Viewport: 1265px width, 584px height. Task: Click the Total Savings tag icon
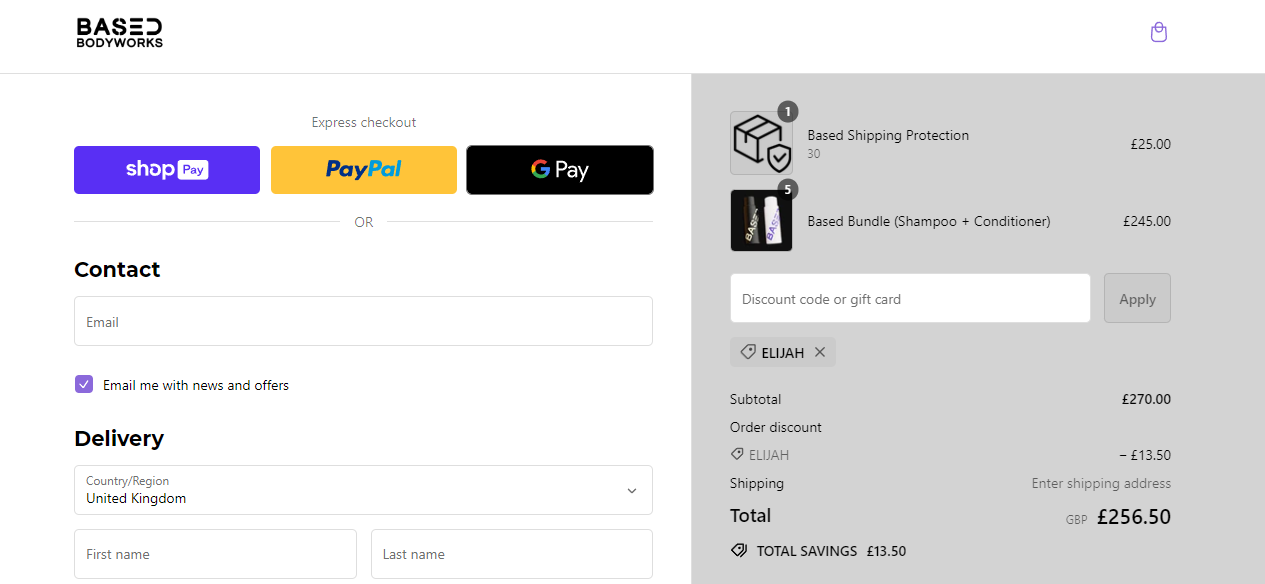pyautogui.click(x=739, y=551)
